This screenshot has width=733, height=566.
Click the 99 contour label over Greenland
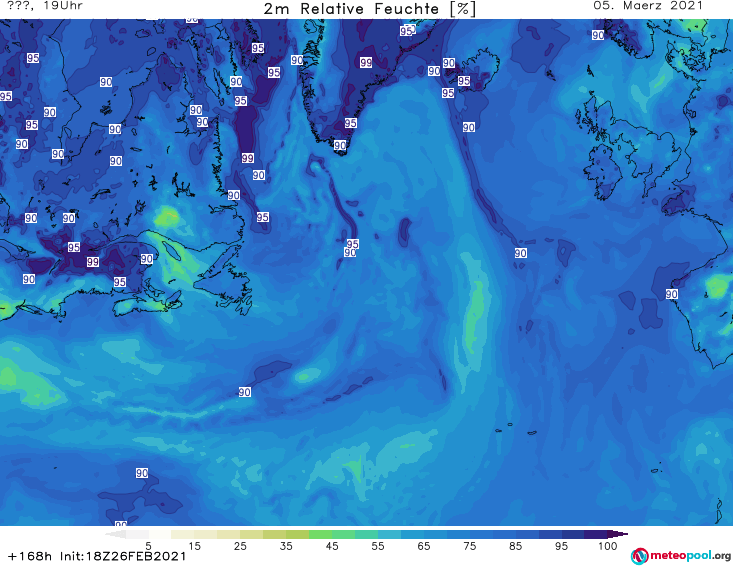click(366, 63)
